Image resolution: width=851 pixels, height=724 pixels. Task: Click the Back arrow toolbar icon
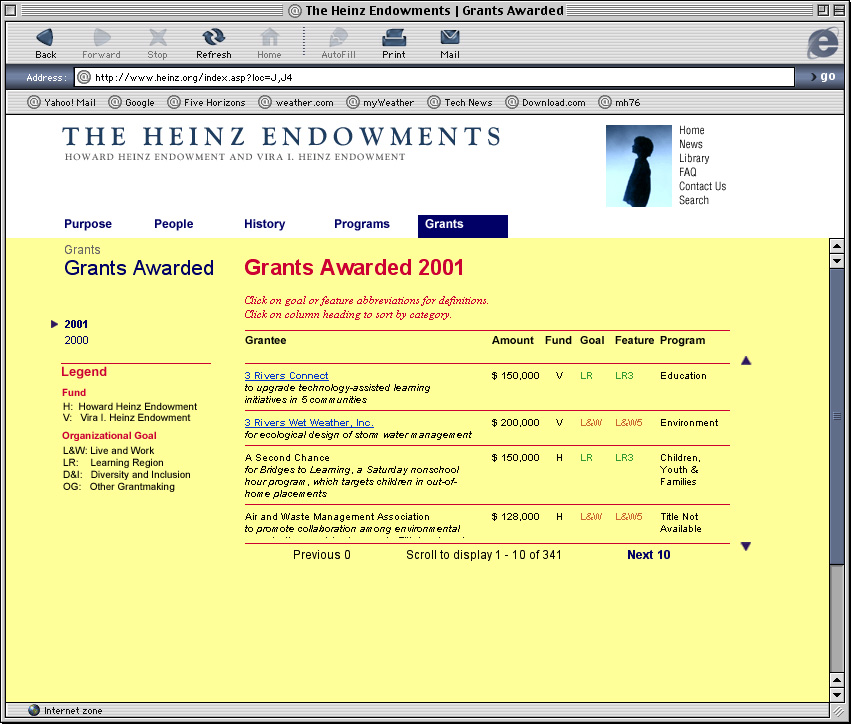(45, 38)
